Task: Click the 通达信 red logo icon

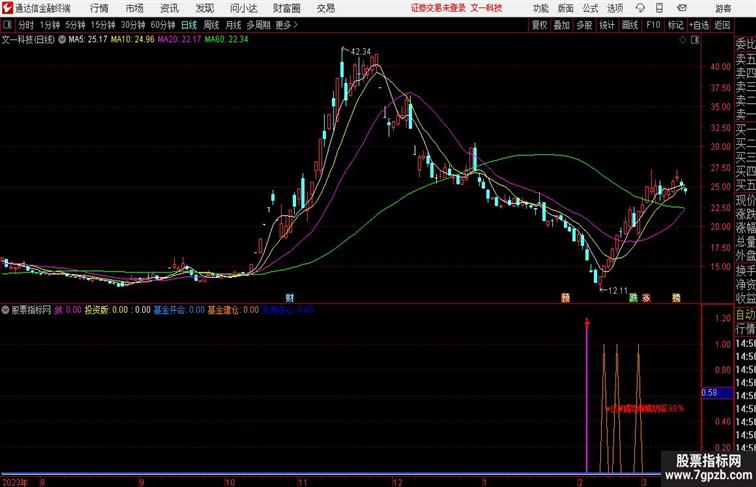Action: click(x=7, y=8)
